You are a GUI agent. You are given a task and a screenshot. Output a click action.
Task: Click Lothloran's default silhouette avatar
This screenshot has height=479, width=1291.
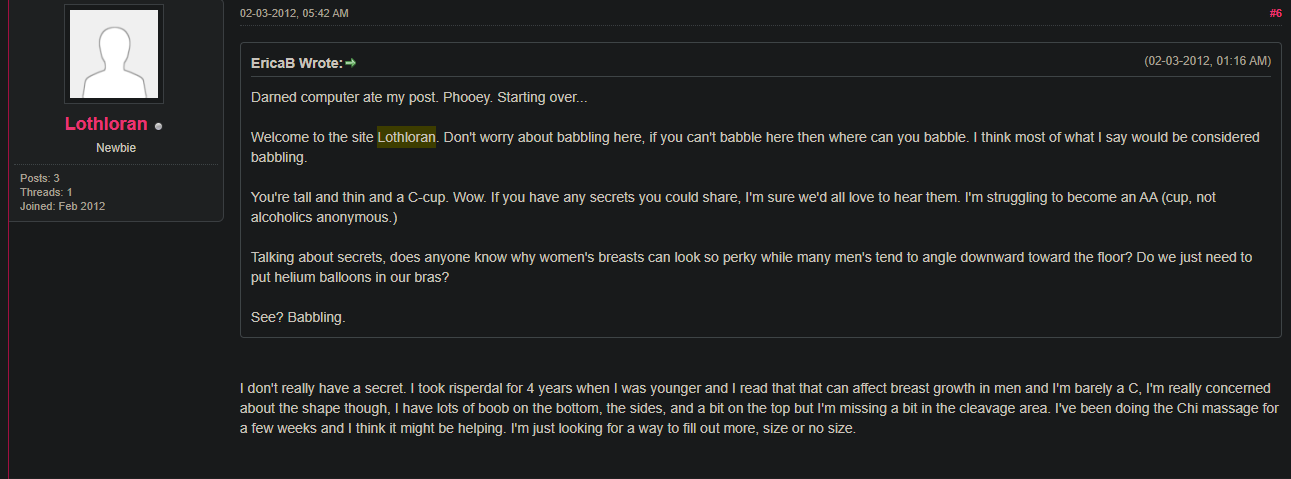point(114,54)
